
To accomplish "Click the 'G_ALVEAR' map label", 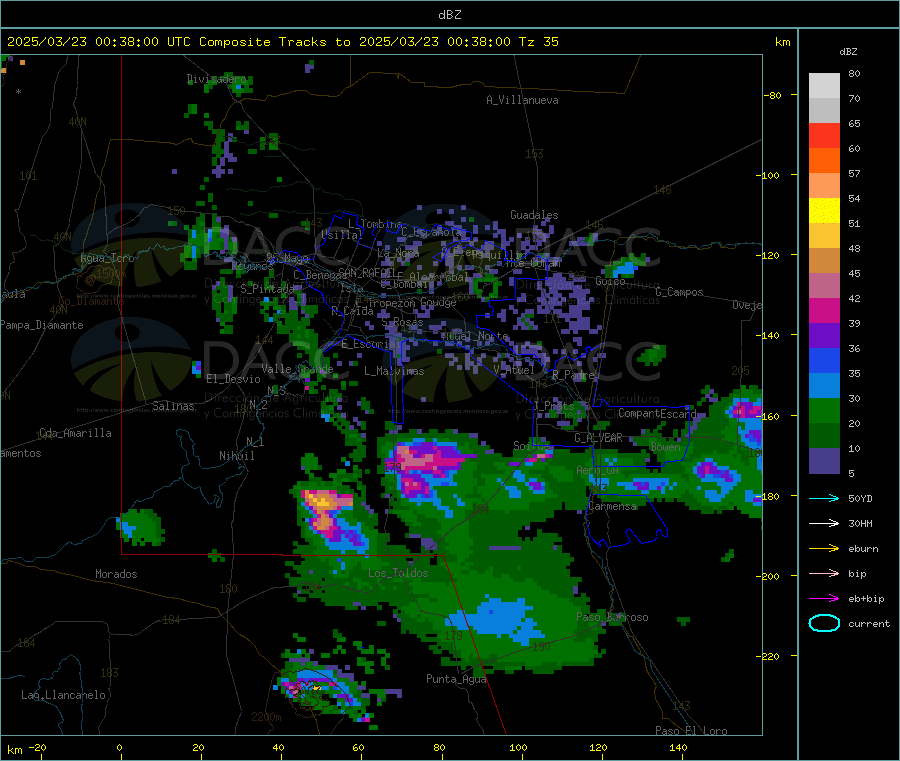I will pos(598,438).
